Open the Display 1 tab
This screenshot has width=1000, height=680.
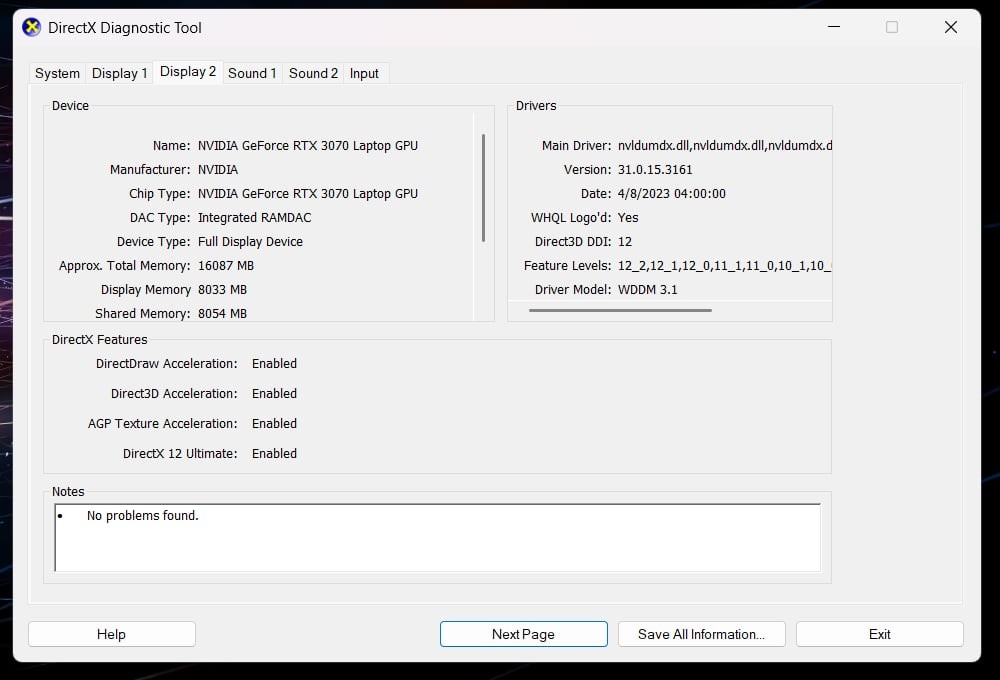[119, 73]
